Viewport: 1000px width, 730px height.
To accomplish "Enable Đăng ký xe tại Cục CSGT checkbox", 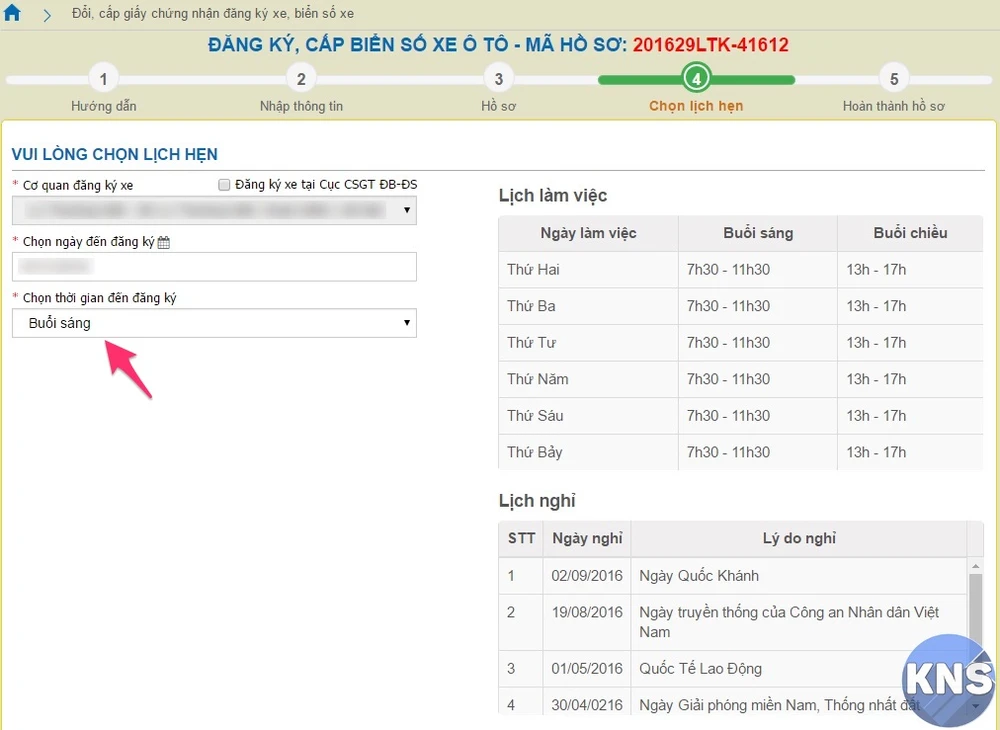I will [225, 185].
